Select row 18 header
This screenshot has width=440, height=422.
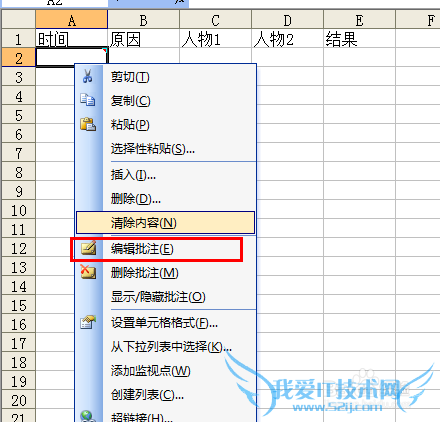(x=19, y=362)
